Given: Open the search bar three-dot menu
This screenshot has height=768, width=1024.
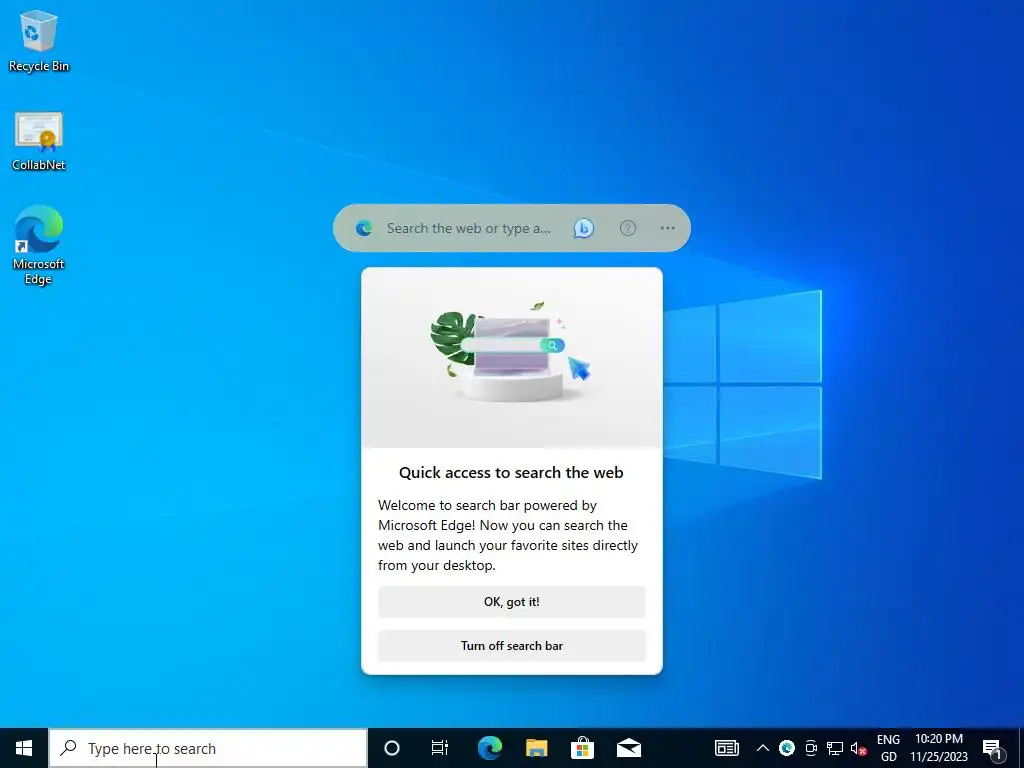Looking at the screenshot, I should pyautogui.click(x=667, y=228).
